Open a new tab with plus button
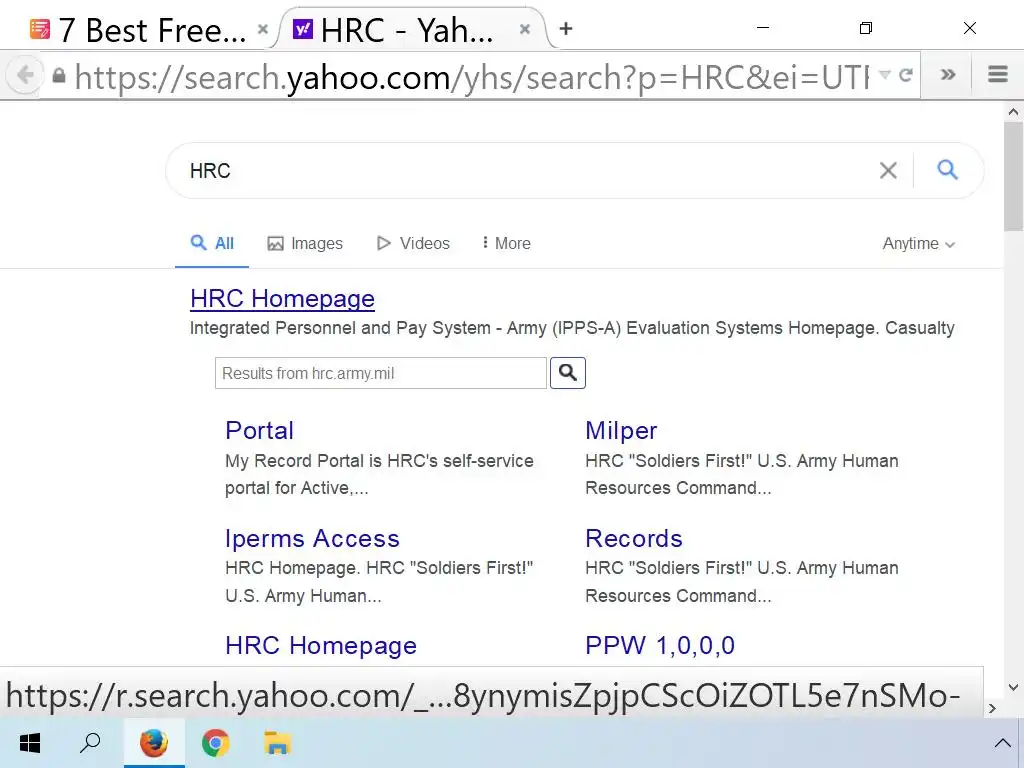 click(566, 29)
